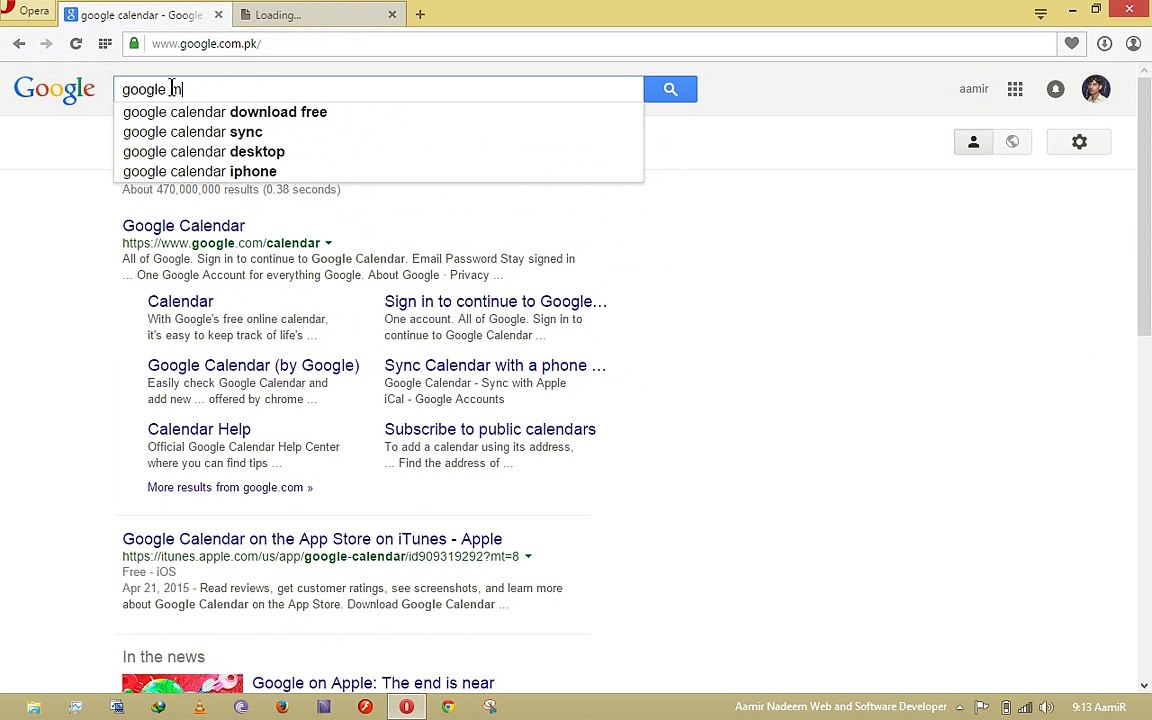This screenshot has height=720, width=1152.
Task: Open Sync Calendar with a phone link
Action: pos(495,365)
